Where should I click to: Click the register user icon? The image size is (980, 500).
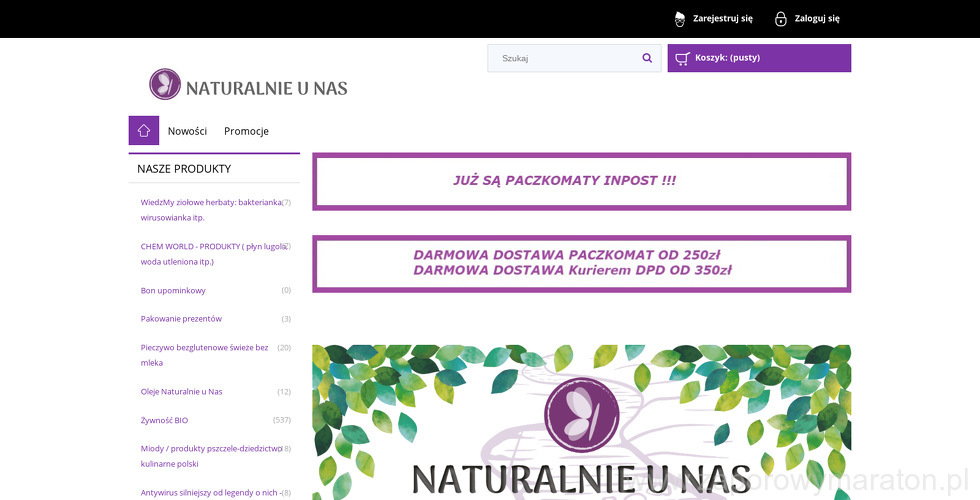tap(680, 19)
